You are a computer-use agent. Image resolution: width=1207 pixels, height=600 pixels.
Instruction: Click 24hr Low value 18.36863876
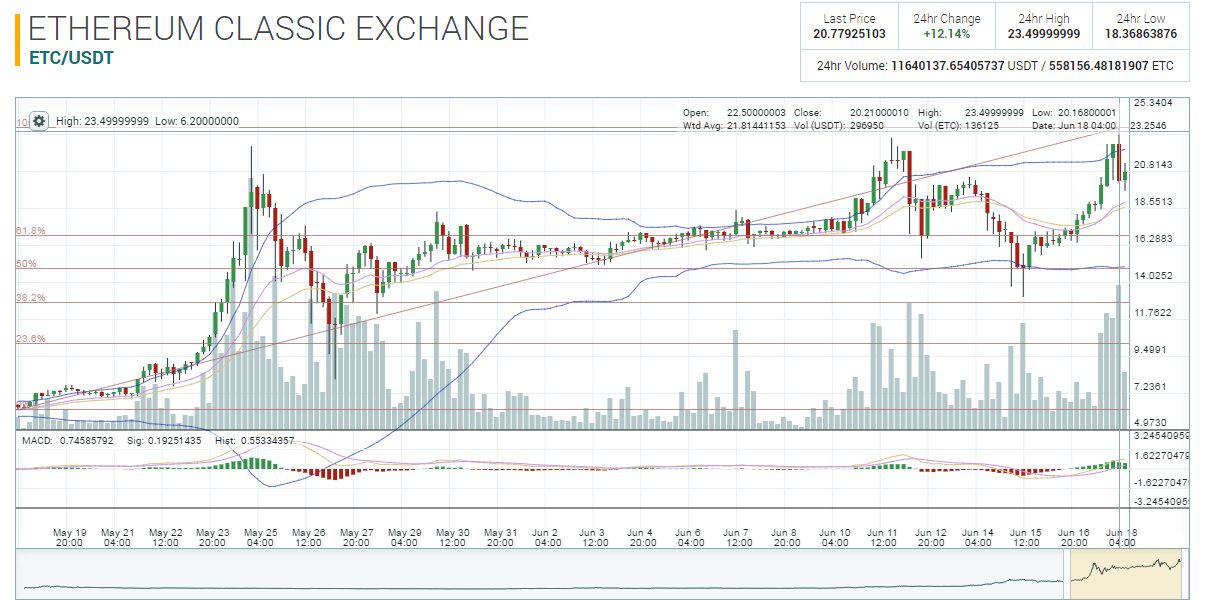(x=1141, y=34)
